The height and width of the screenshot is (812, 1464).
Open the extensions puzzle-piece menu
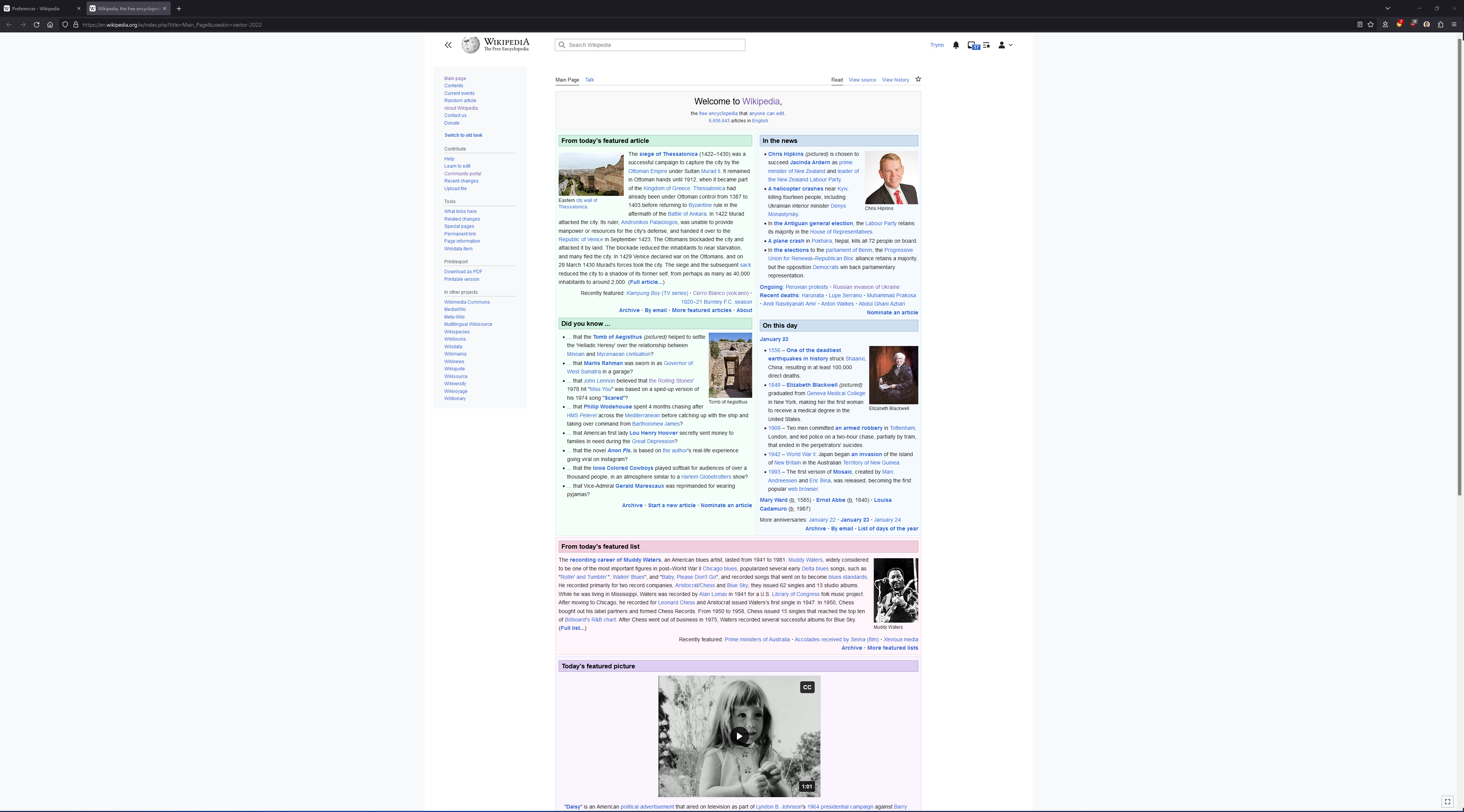[1440, 24]
